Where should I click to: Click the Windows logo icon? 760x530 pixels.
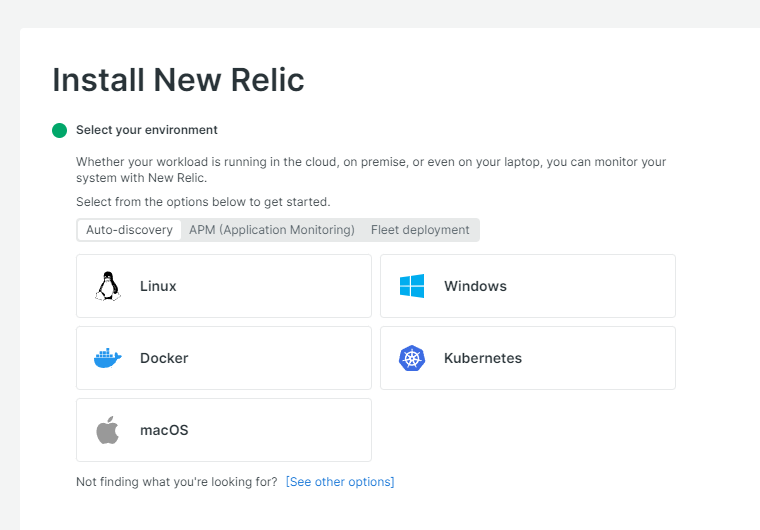(412, 286)
